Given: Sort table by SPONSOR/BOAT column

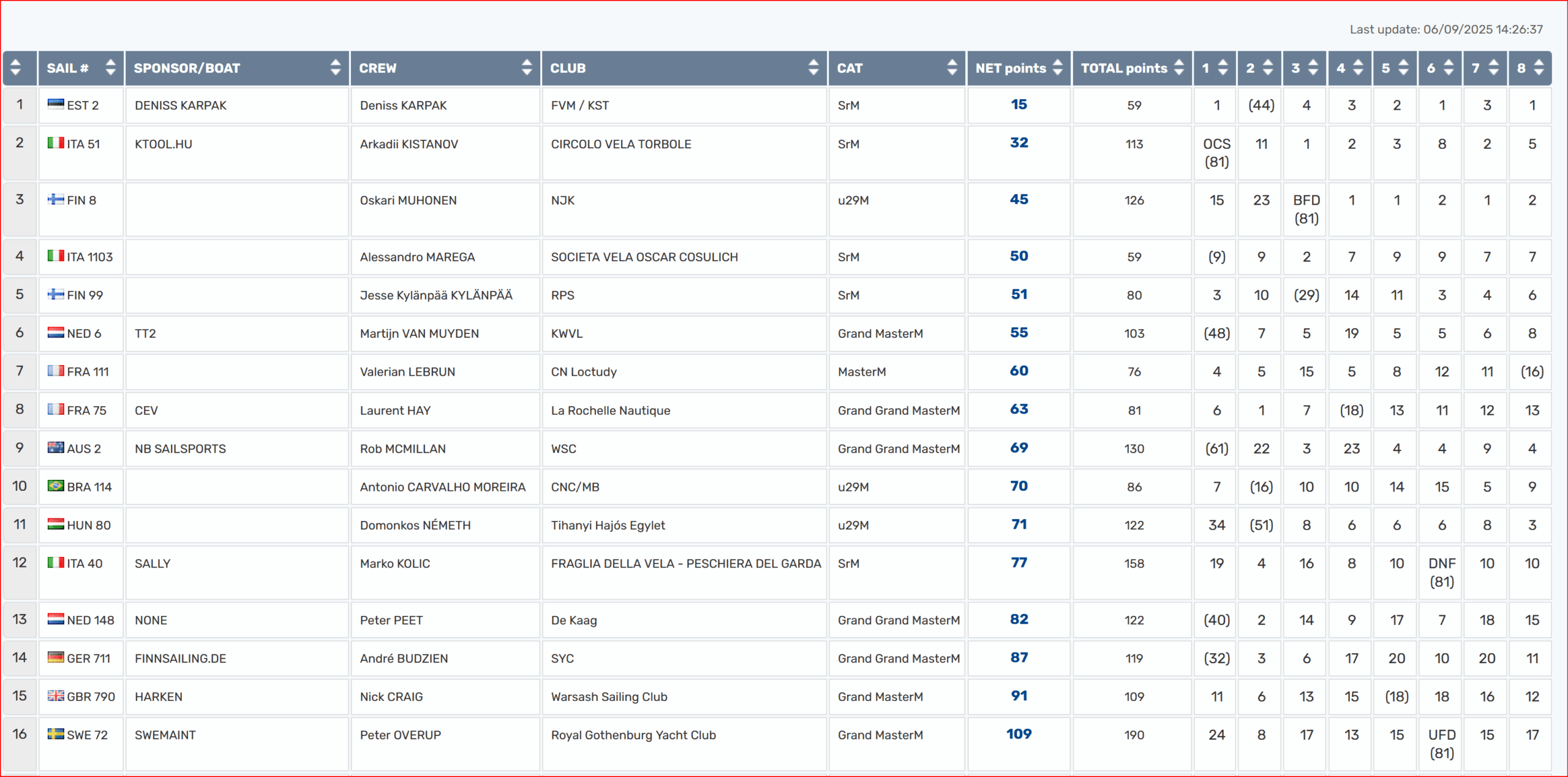Looking at the screenshot, I should 336,68.
